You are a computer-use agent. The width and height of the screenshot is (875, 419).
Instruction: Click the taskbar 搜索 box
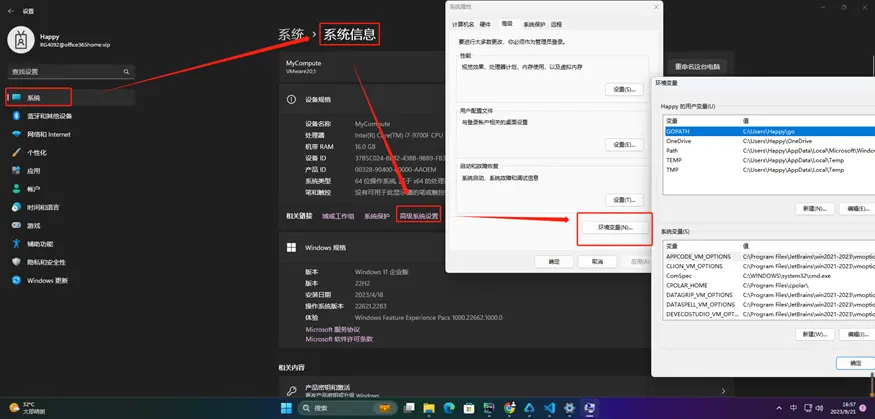coord(345,408)
